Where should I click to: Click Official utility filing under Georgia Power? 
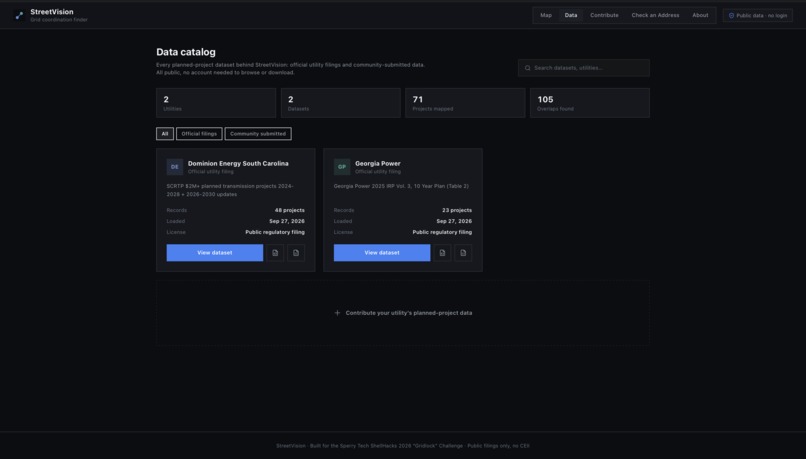378,172
